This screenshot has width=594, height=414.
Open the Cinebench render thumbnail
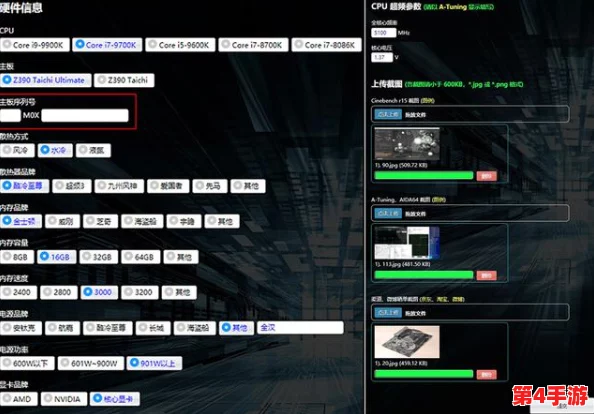coord(407,144)
